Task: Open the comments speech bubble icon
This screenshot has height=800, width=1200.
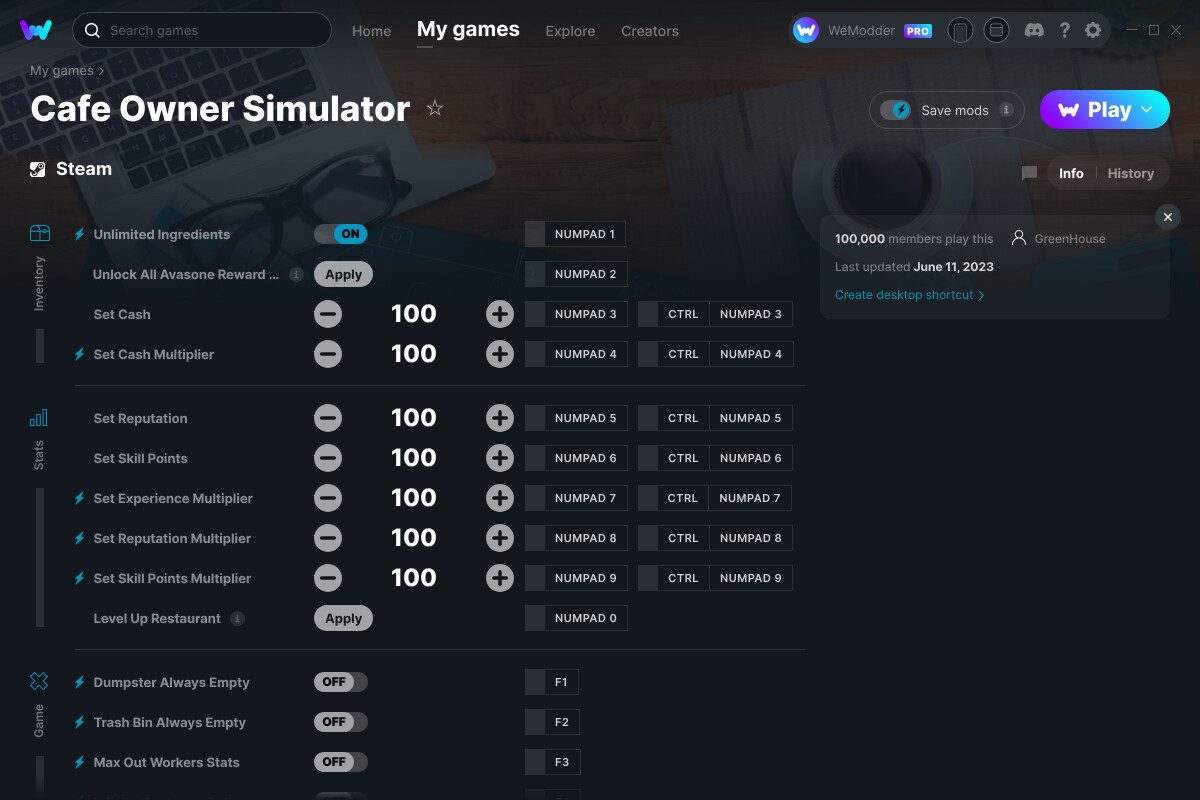Action: coord(1029,173)
